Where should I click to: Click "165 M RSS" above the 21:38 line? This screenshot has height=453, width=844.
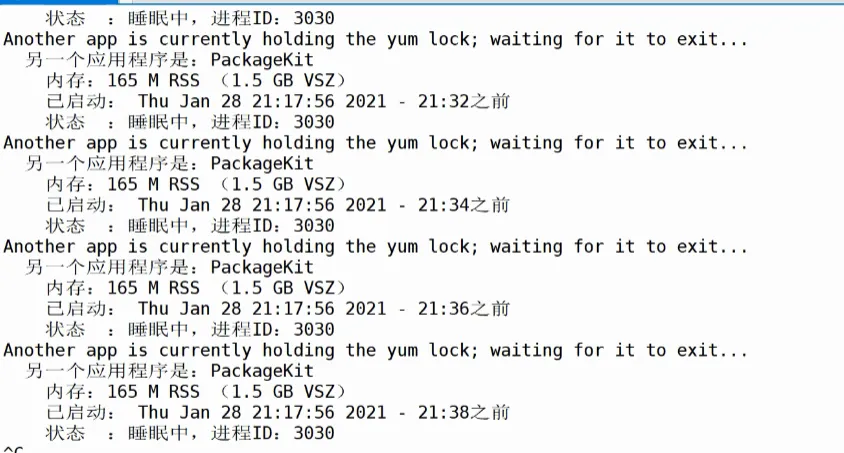point(153,392)
